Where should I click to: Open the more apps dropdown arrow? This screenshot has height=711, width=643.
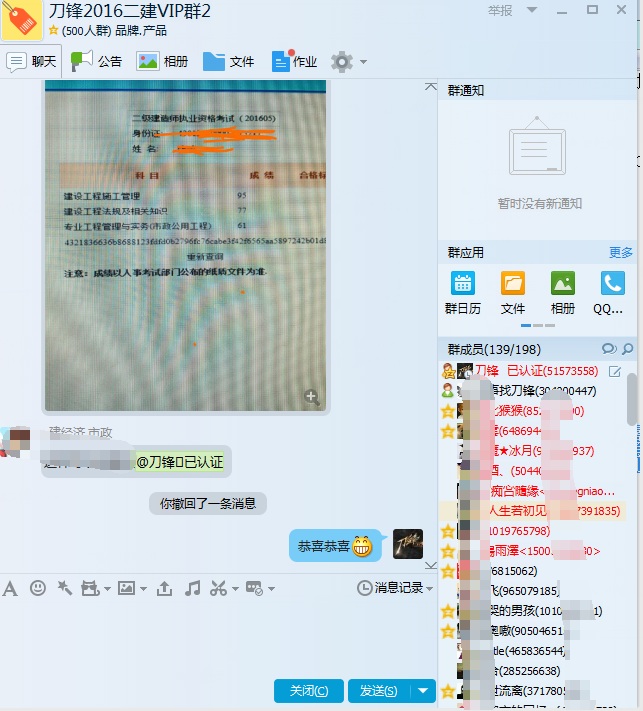pyautogui.click(x=271, y=589)
